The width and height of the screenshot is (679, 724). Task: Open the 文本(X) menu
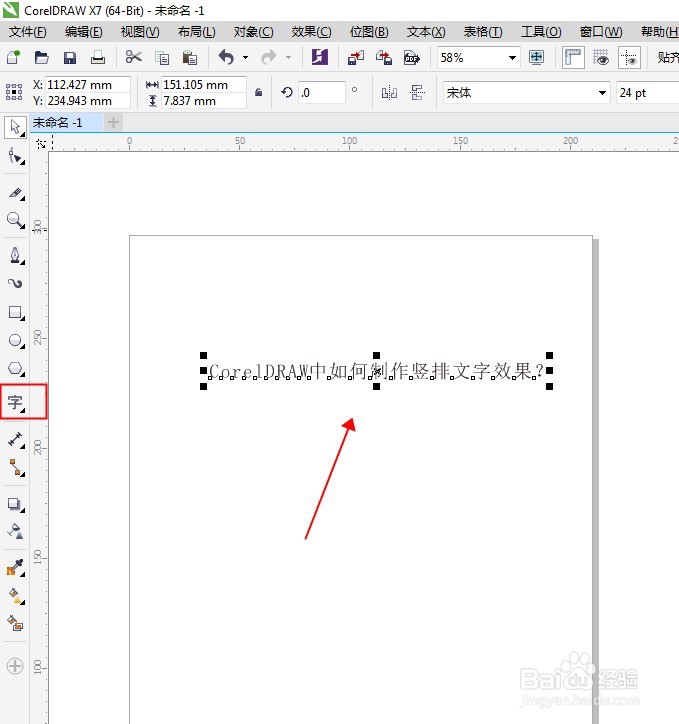426,32
